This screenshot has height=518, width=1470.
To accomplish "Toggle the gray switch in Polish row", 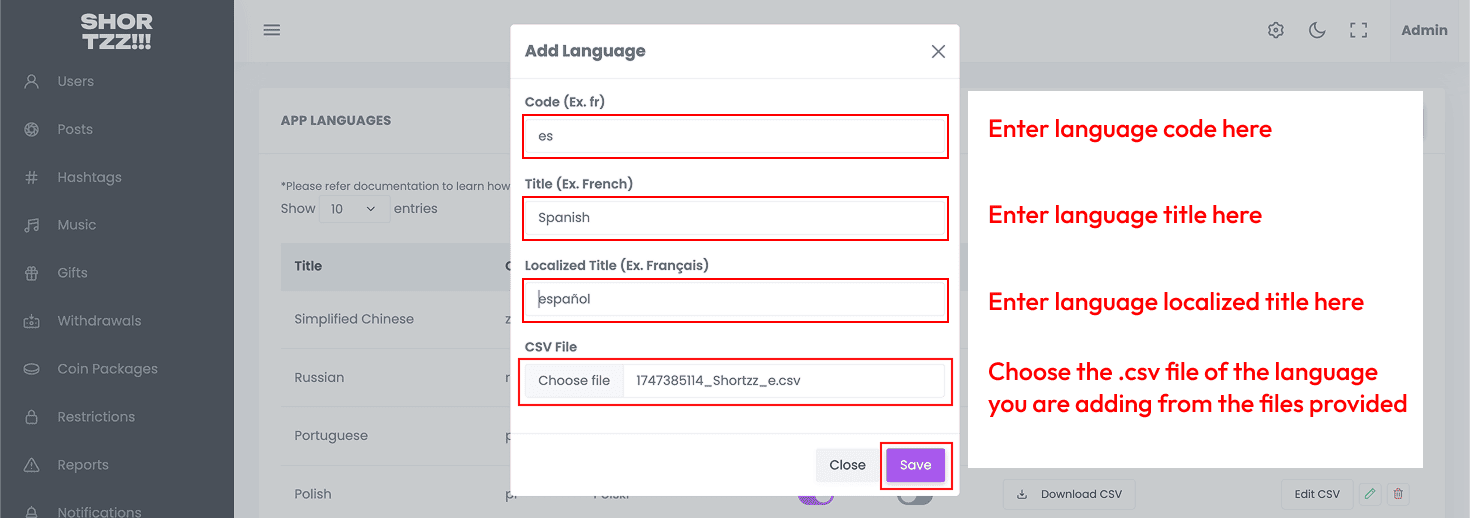I will click(x=914, y=497).
